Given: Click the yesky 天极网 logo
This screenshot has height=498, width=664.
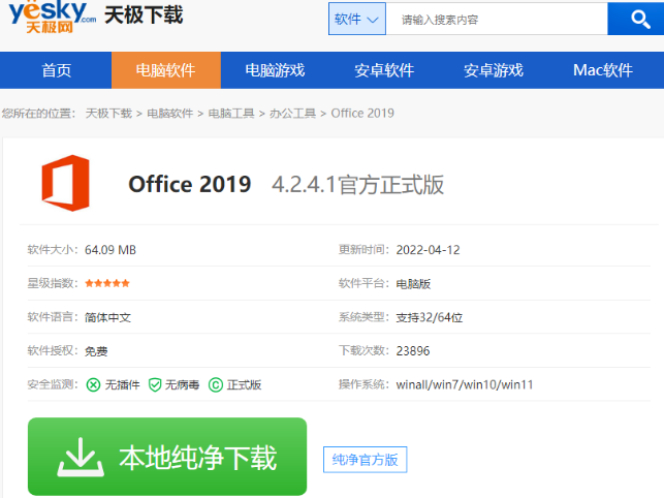Looking at the screenshot, I should click(53, 17).
